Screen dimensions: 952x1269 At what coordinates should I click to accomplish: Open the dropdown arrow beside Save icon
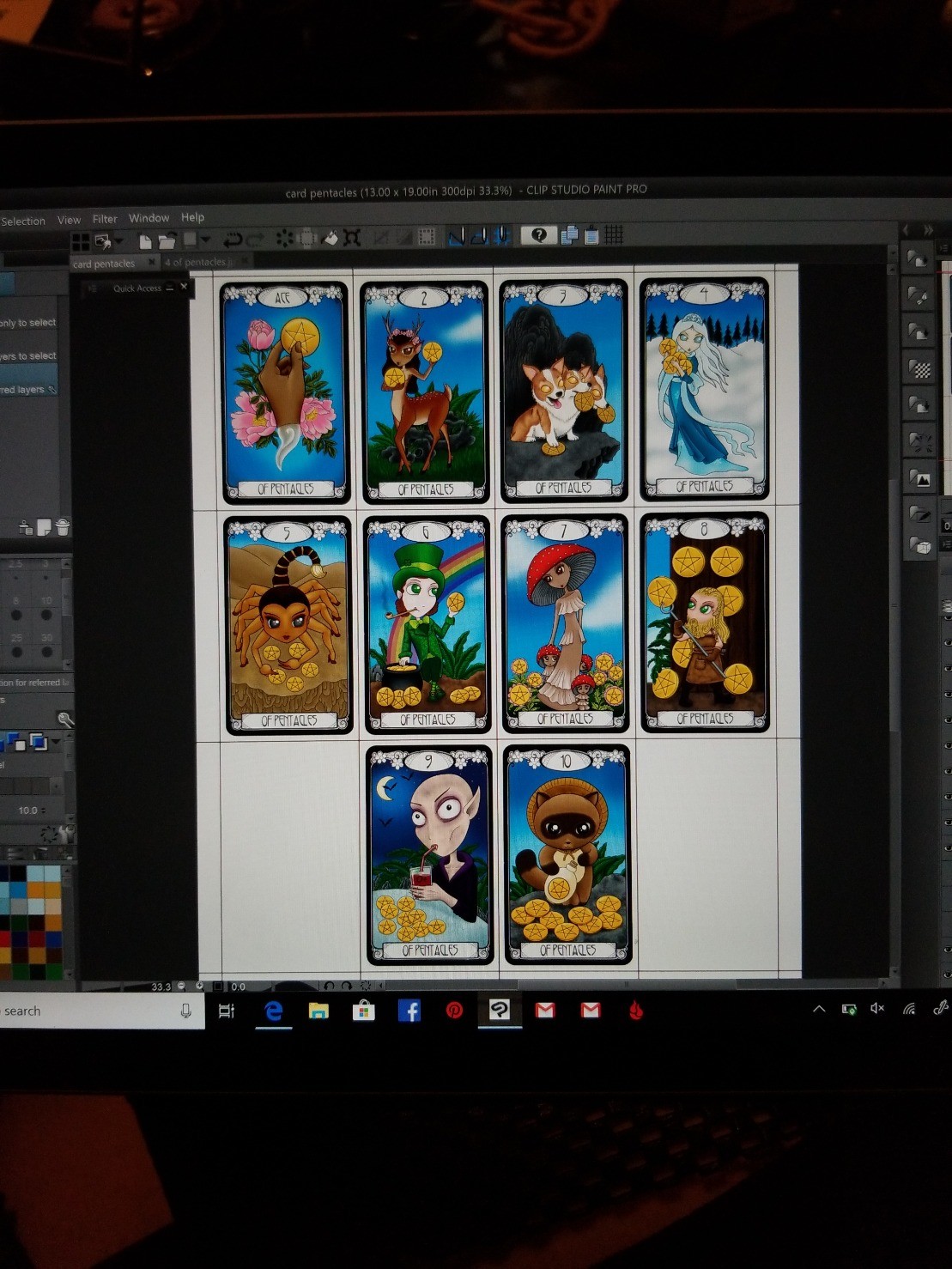tap(205, 240)
